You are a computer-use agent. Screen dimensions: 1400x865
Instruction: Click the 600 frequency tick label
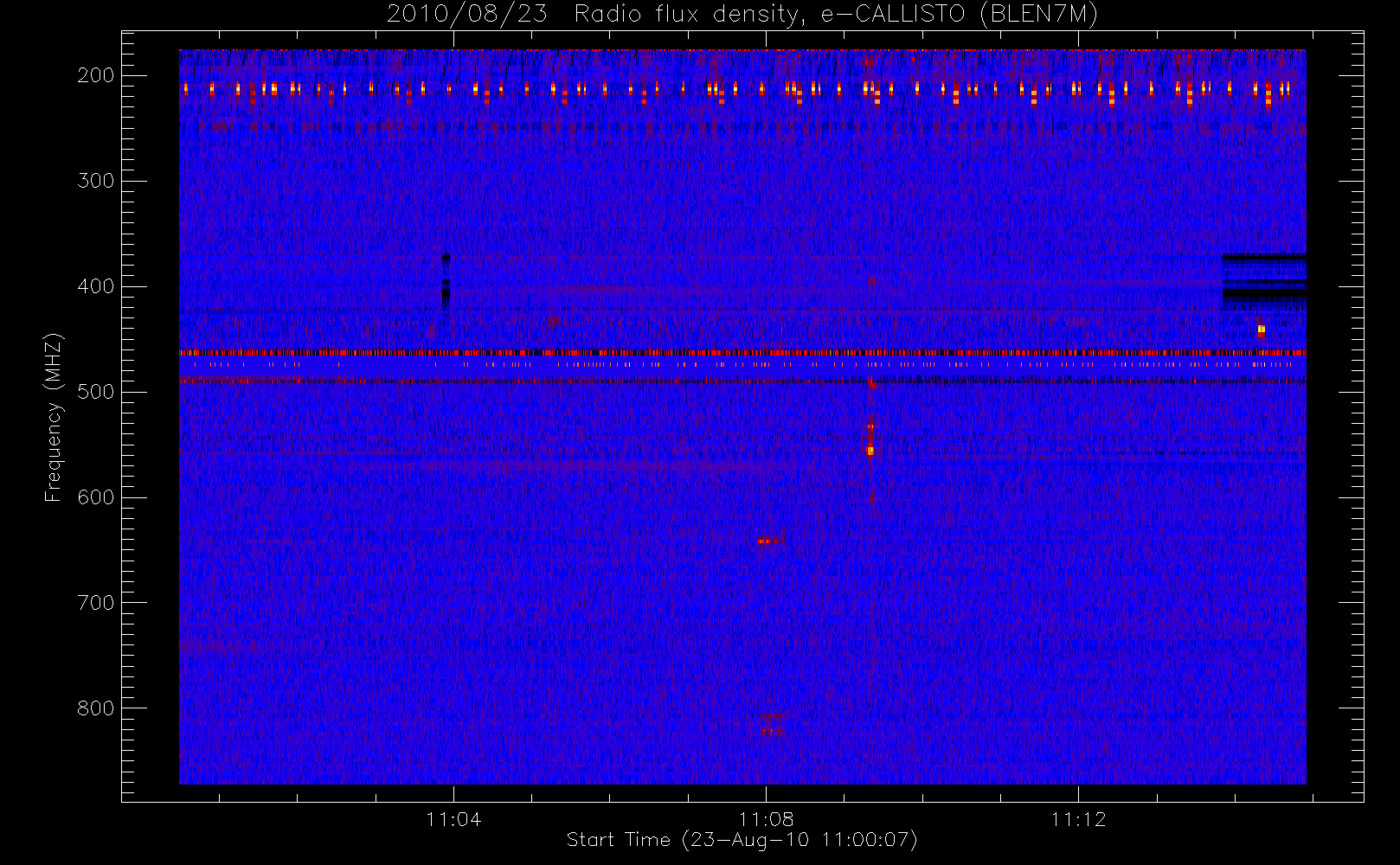[x=96, y=497]
